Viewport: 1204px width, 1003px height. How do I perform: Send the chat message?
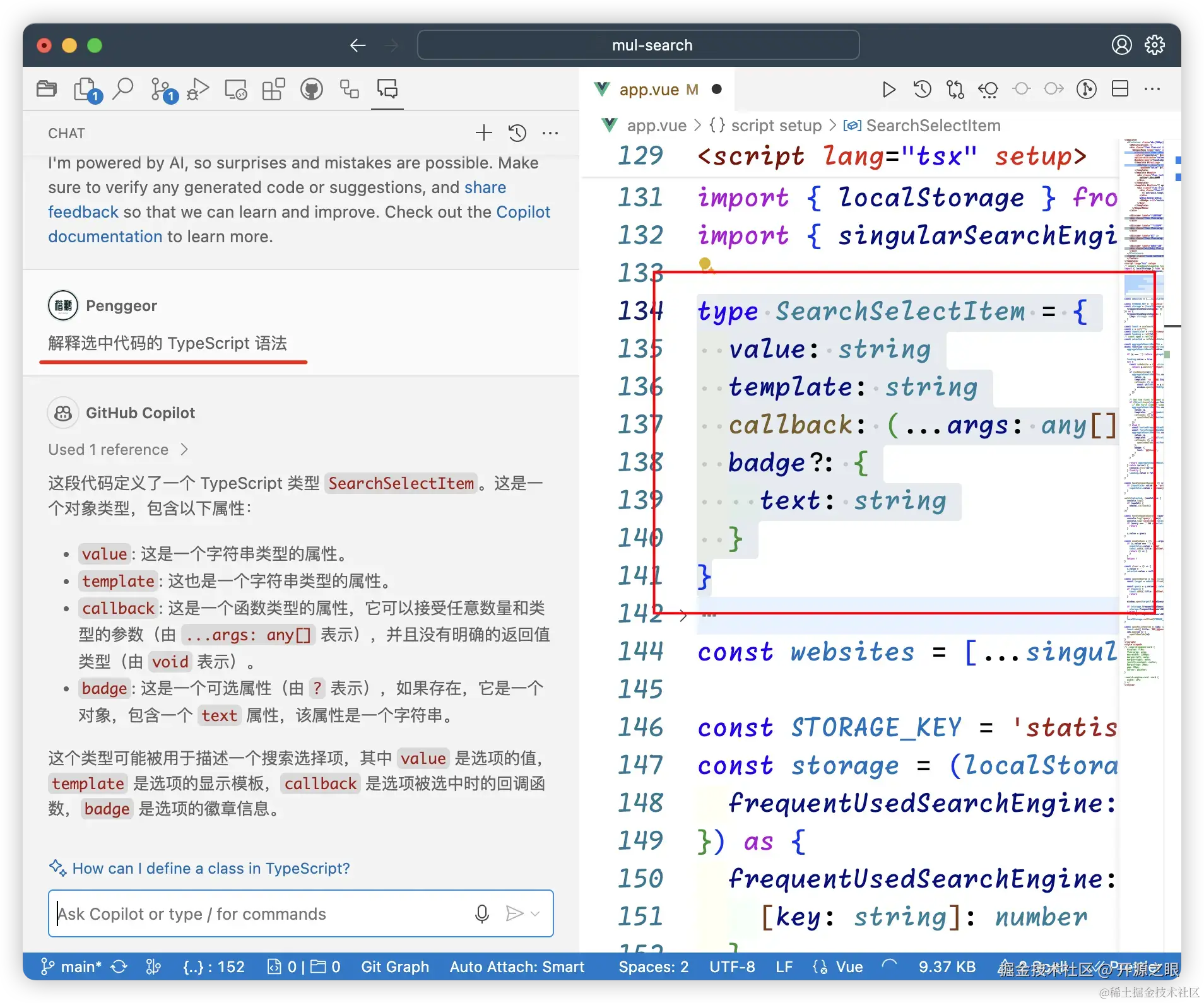pos(514,913)
